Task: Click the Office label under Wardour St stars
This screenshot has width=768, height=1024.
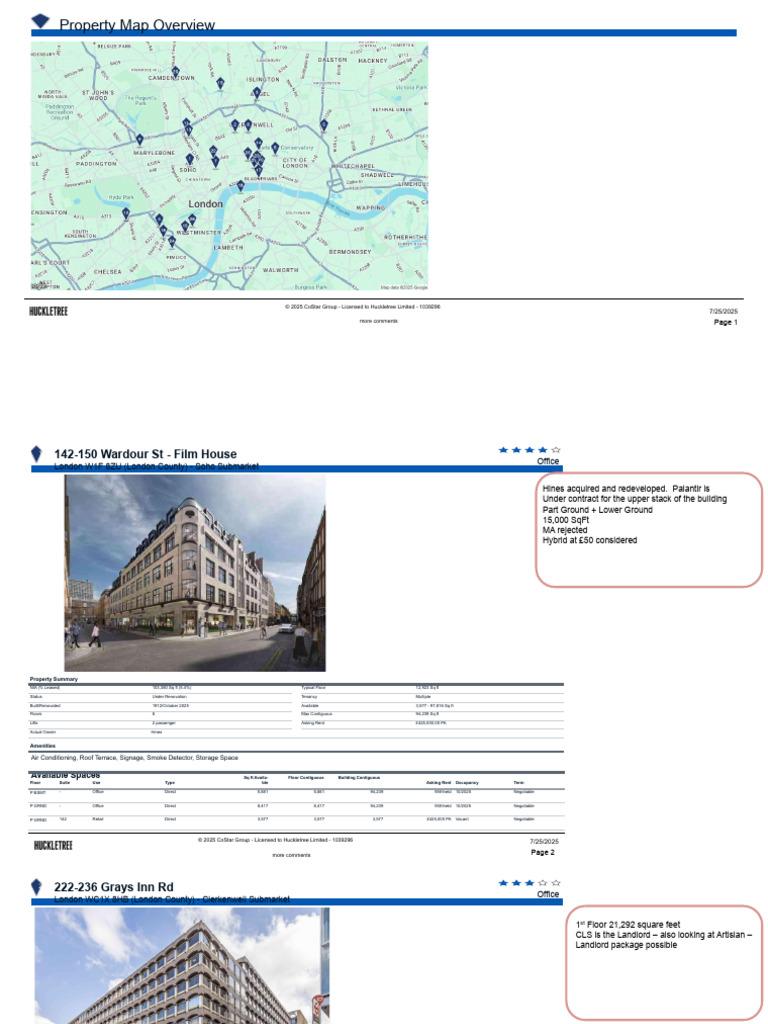Action: coord(548,461)
